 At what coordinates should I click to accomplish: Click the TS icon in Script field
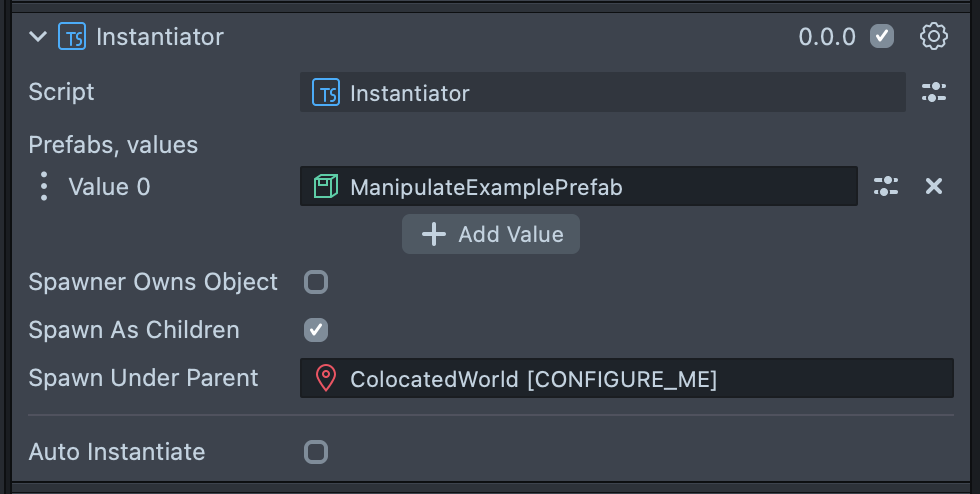click(x=326, y=93)
